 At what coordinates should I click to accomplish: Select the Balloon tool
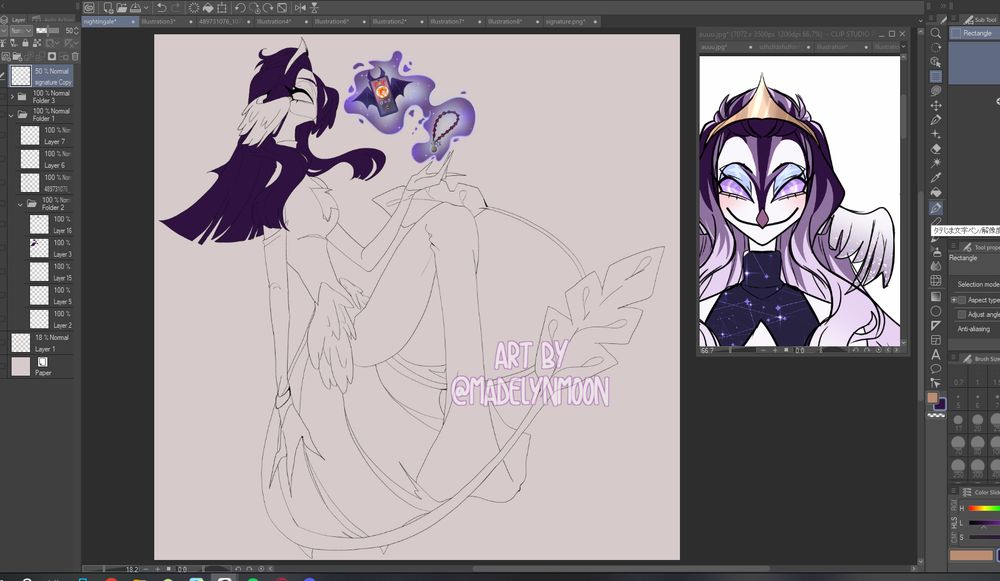(936, 369)
